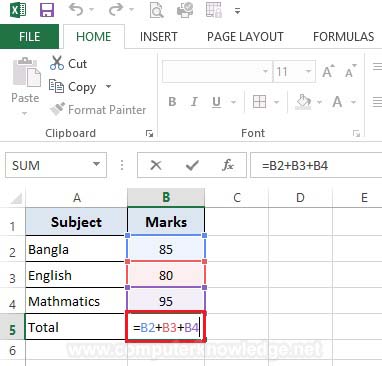
Task: Toggle Underline formatting
Action: click(216, 102)
